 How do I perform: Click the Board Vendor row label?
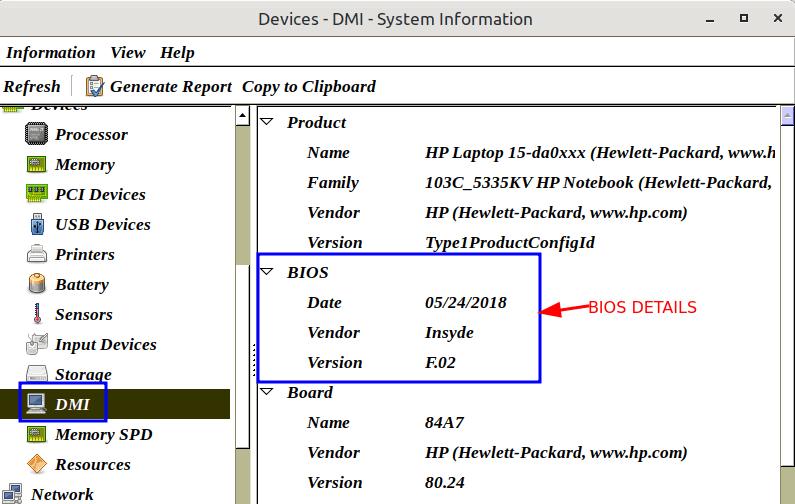coord(333,452)
